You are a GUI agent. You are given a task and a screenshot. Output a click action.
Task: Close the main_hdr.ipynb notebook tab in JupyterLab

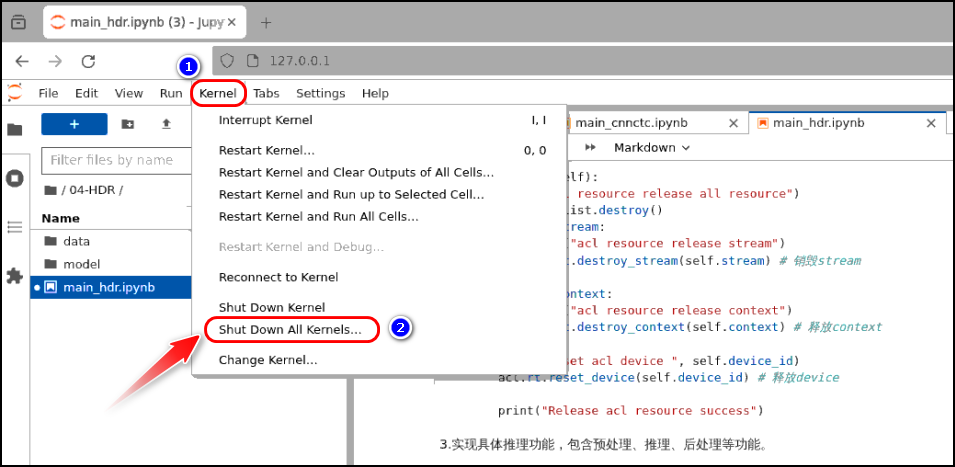tap(931, 123)
